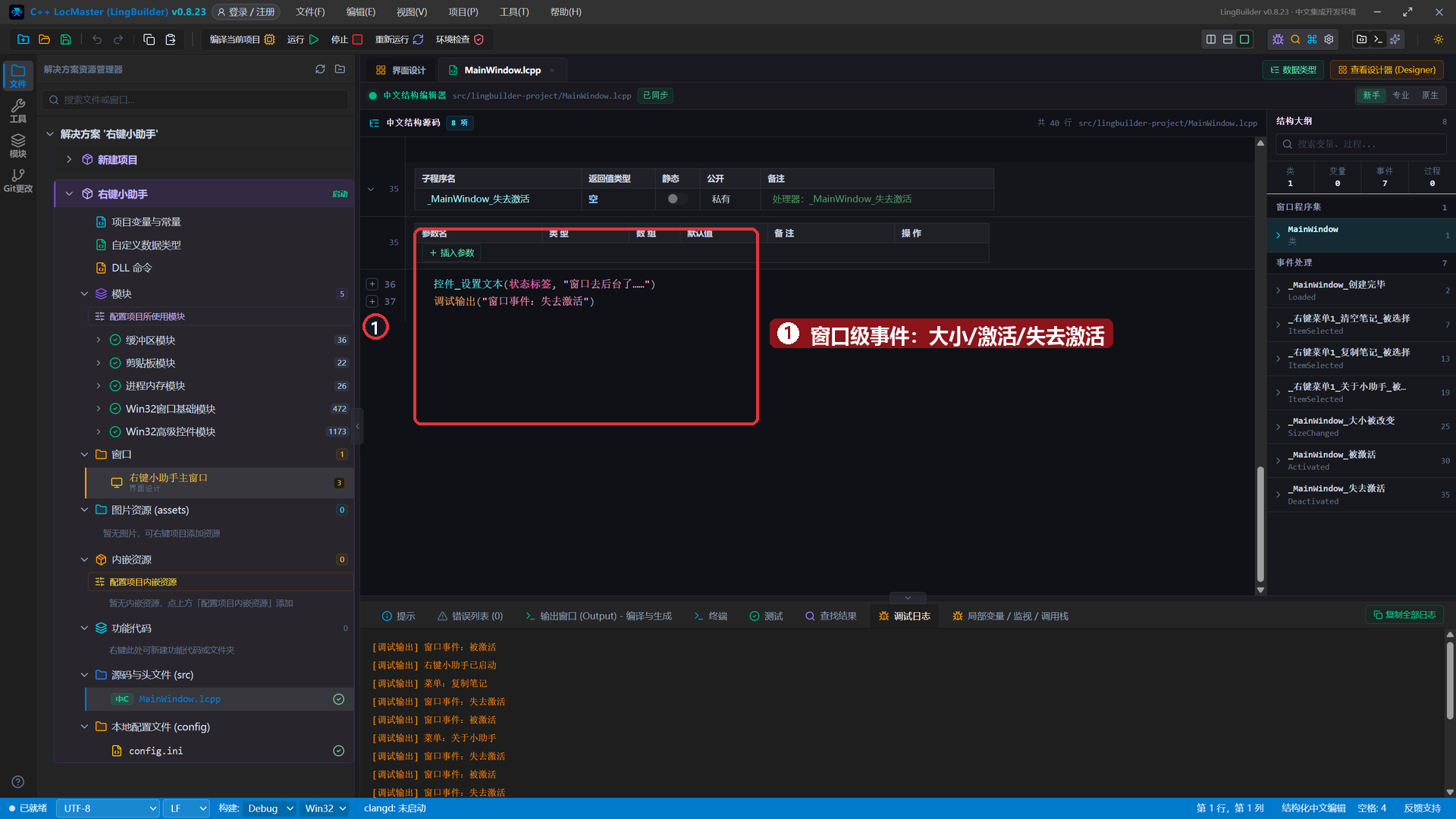Viewport: 1456px width, 819px height.
Task: Click the new project folder icon
Action: [23, 39]
